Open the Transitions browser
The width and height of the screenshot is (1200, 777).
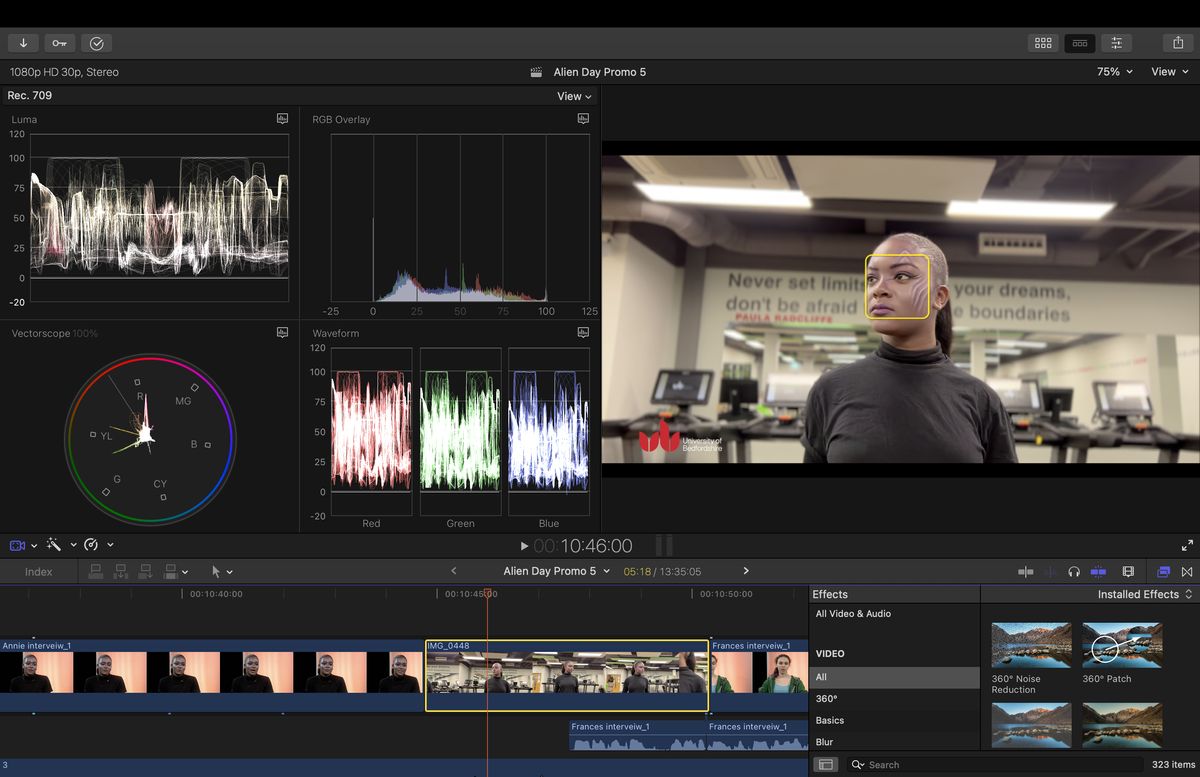1187,571
